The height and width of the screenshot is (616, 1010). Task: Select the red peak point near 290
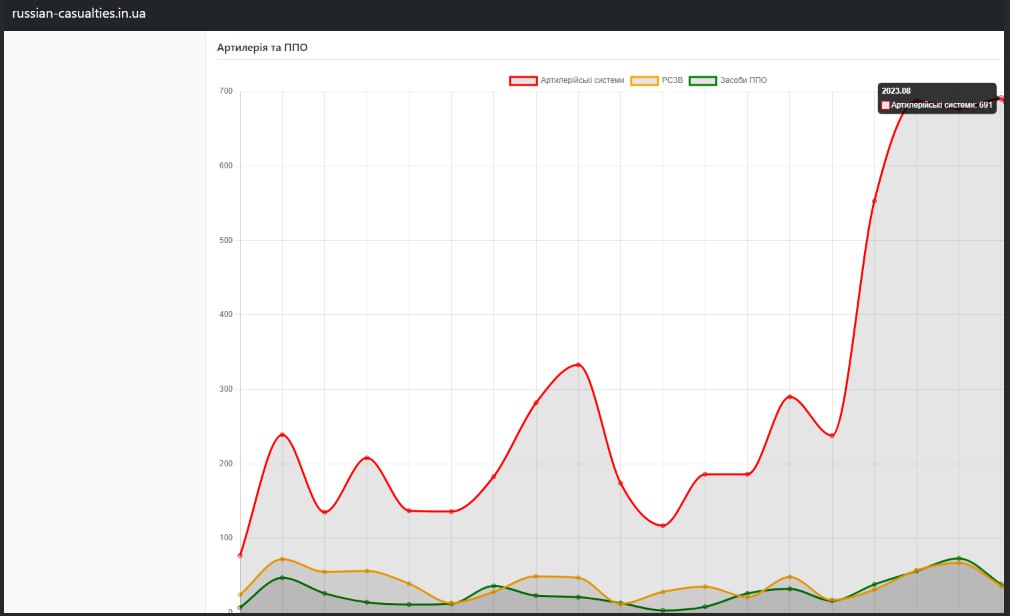point(790,397)
